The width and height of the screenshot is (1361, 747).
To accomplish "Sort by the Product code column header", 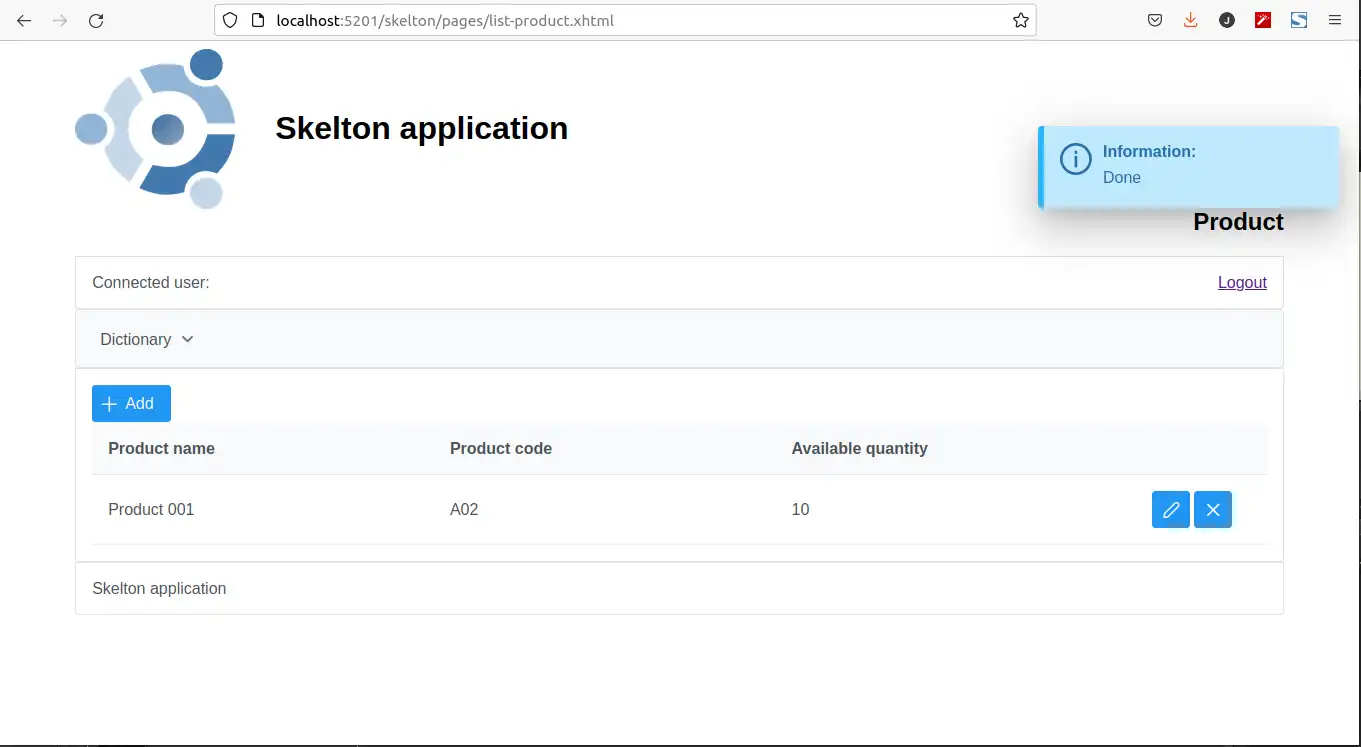I will tap(501, 449).
